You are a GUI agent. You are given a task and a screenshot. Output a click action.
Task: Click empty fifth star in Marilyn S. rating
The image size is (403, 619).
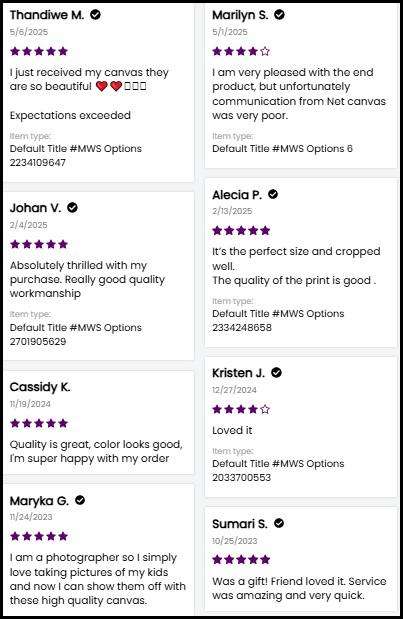[x=265, y=51]
